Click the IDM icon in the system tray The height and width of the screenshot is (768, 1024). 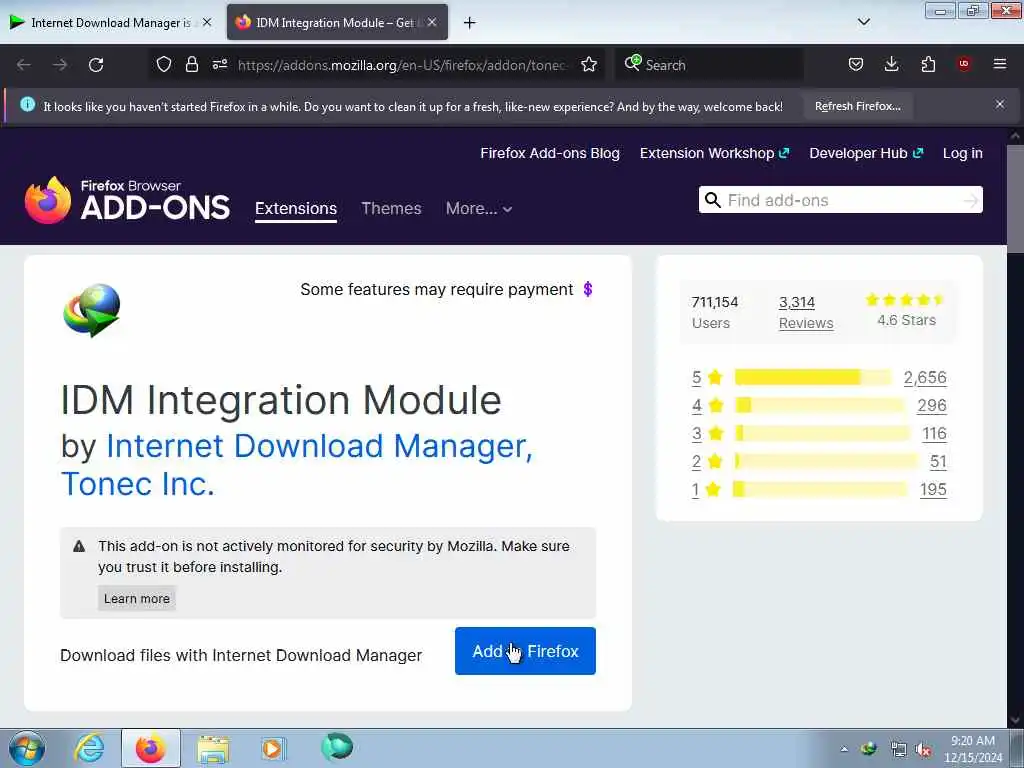point(869,749)
